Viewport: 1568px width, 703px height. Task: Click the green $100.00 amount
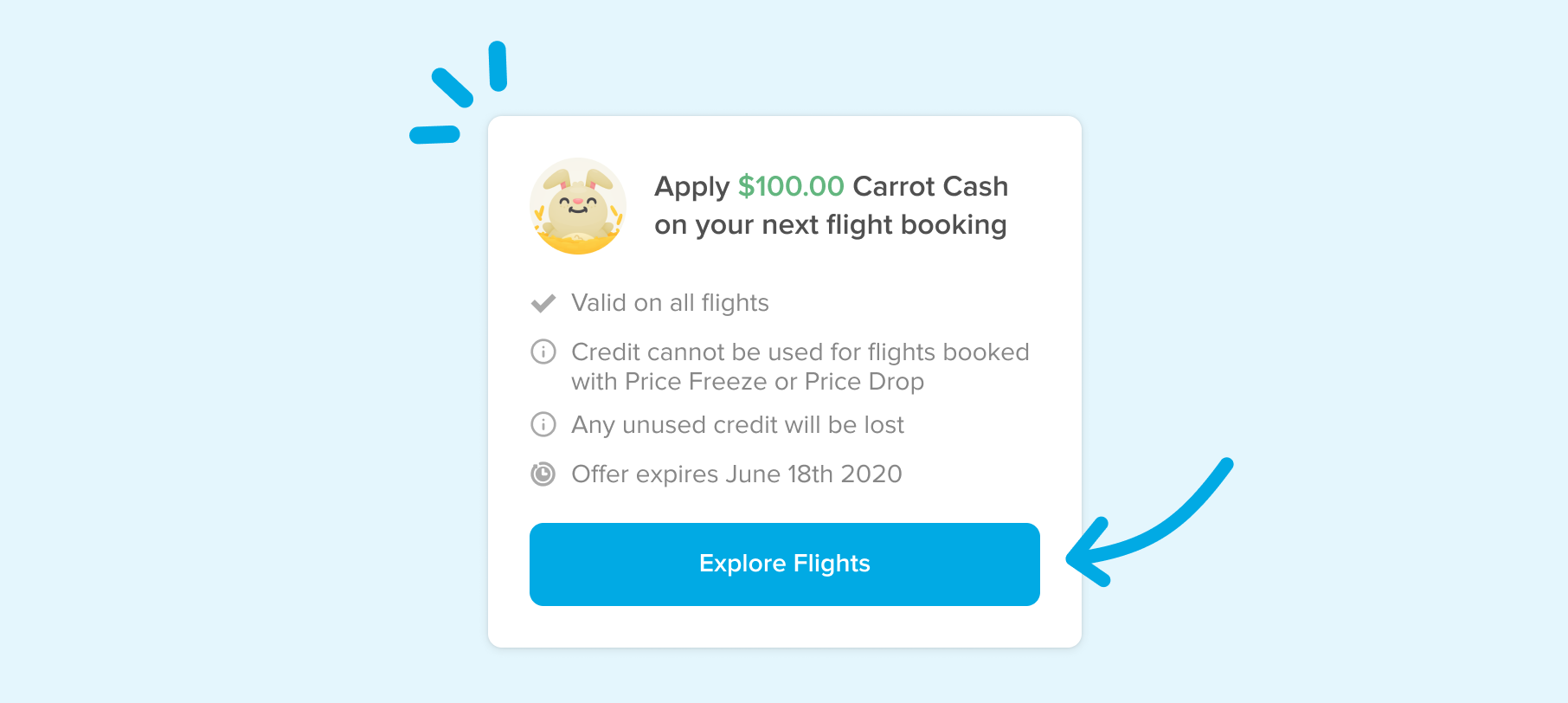click(x=790, y=186)
